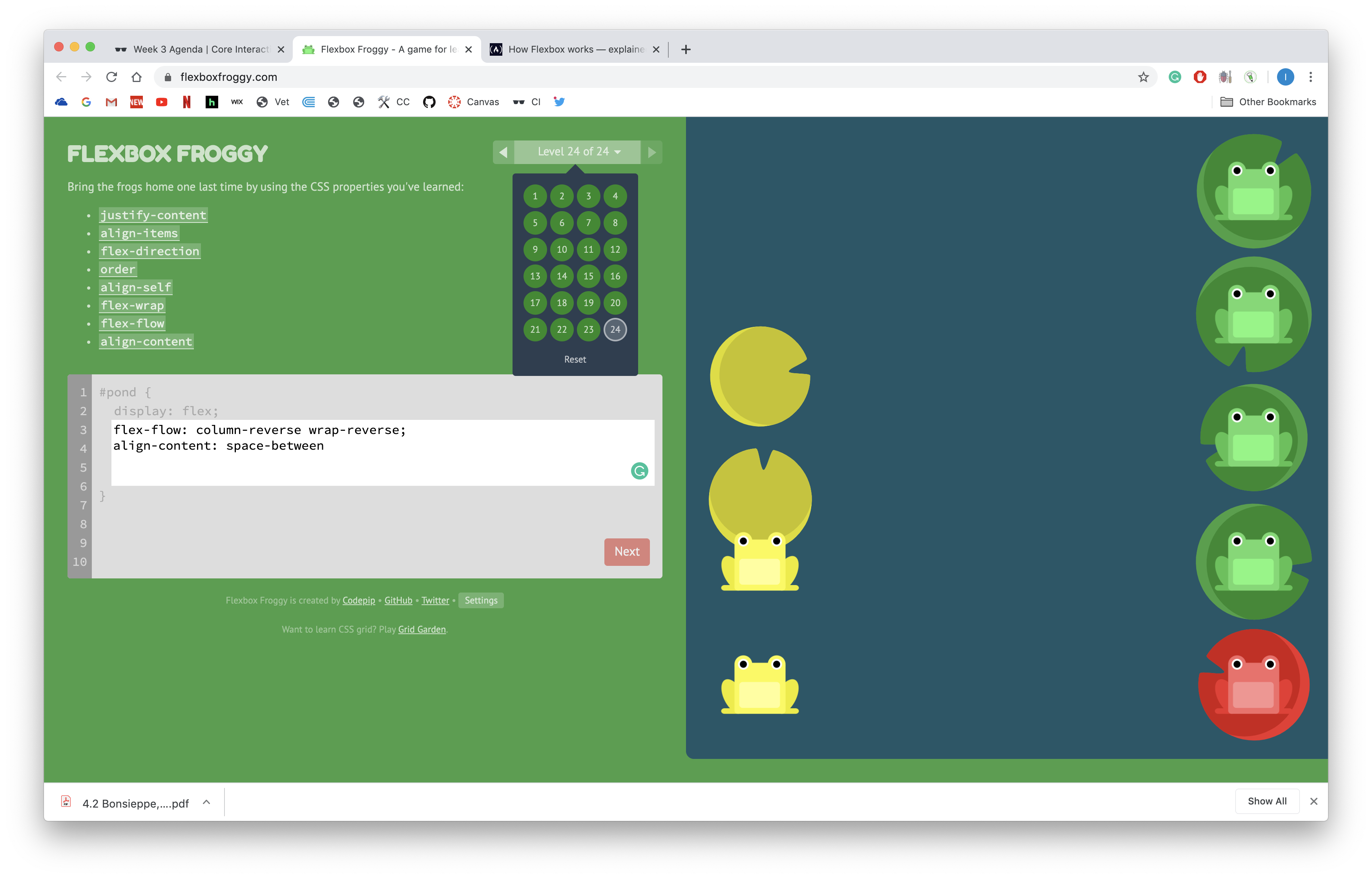Open a new browser tab
This screenshot has width=1372, height=879.
pyautogui.click(x=686, y=50)
